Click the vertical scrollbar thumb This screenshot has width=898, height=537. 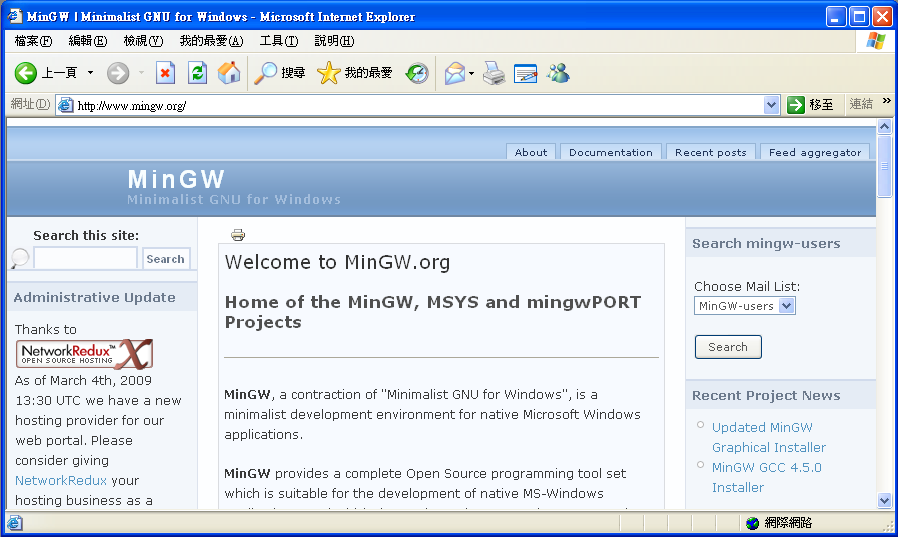coord(884,166)
